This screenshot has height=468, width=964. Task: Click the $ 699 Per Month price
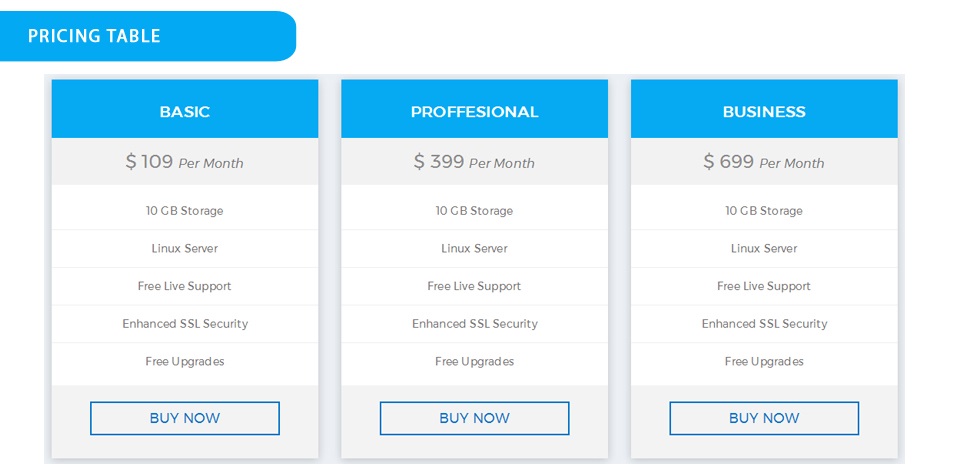(764, 162)
